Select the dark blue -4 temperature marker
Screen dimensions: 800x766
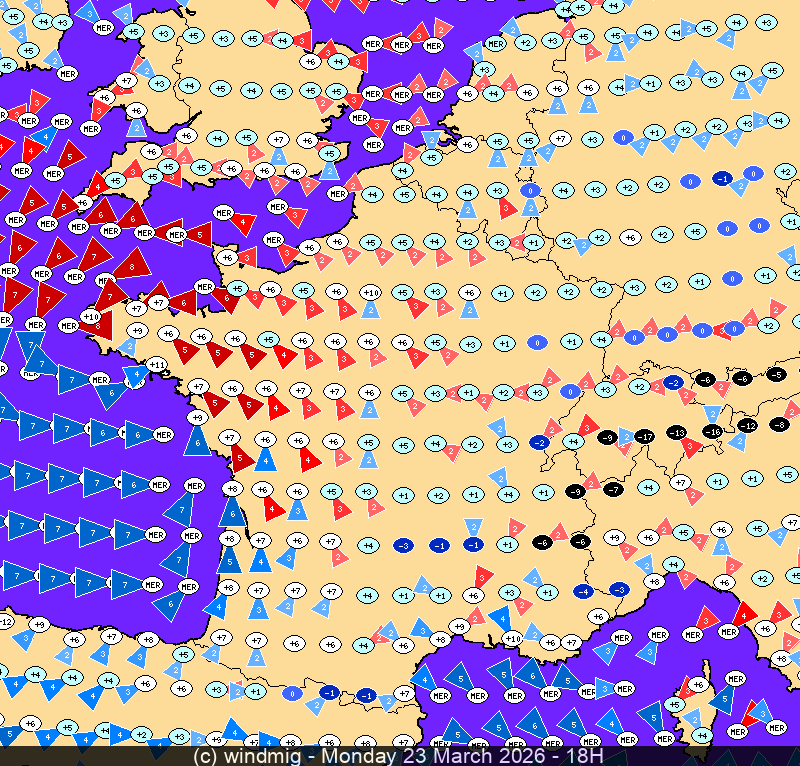tap(584, 592)
